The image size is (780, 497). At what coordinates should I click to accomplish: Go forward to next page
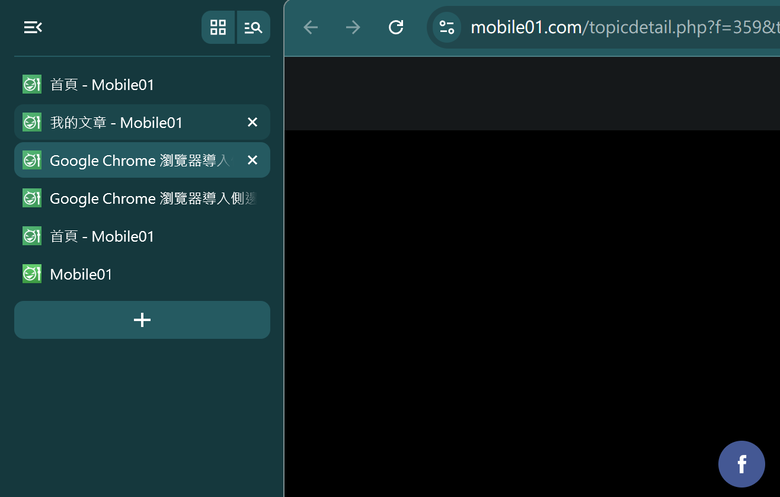coord(353,27)
